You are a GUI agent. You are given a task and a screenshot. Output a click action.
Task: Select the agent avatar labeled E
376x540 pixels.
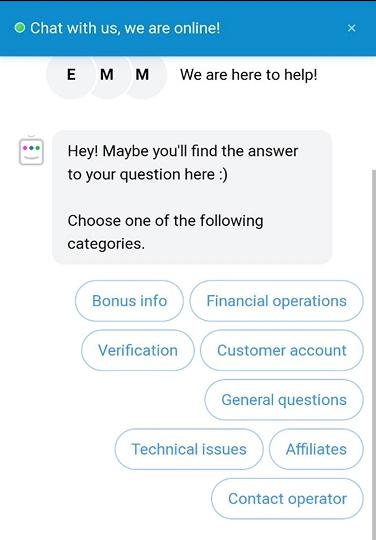tap(71, 75)
